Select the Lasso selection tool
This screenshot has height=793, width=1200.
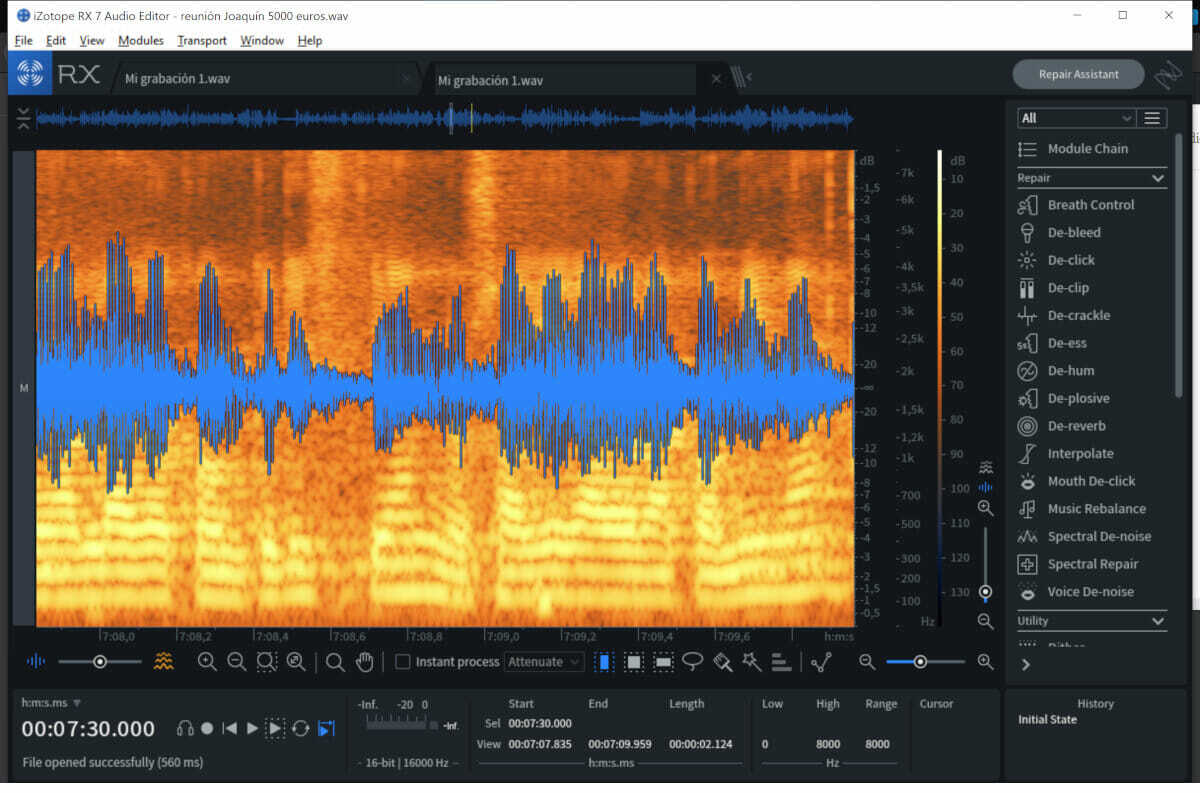tap(692, 662)
